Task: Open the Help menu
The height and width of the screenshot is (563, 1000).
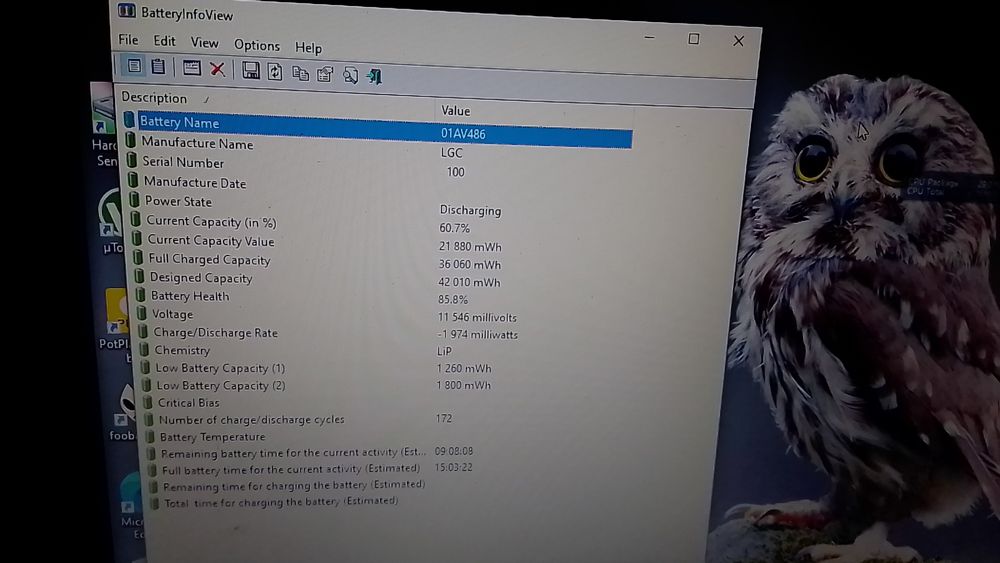Action: tap(308, 47)
